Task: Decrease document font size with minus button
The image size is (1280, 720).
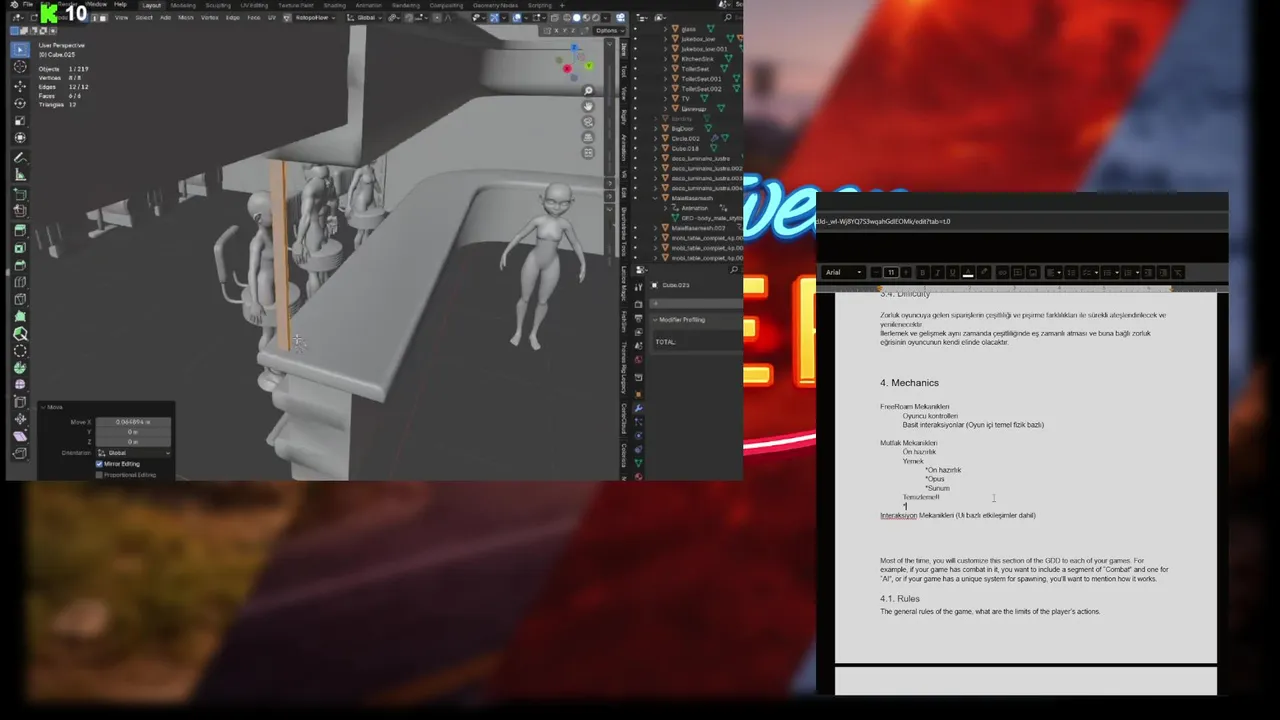Action: [876, 272]
